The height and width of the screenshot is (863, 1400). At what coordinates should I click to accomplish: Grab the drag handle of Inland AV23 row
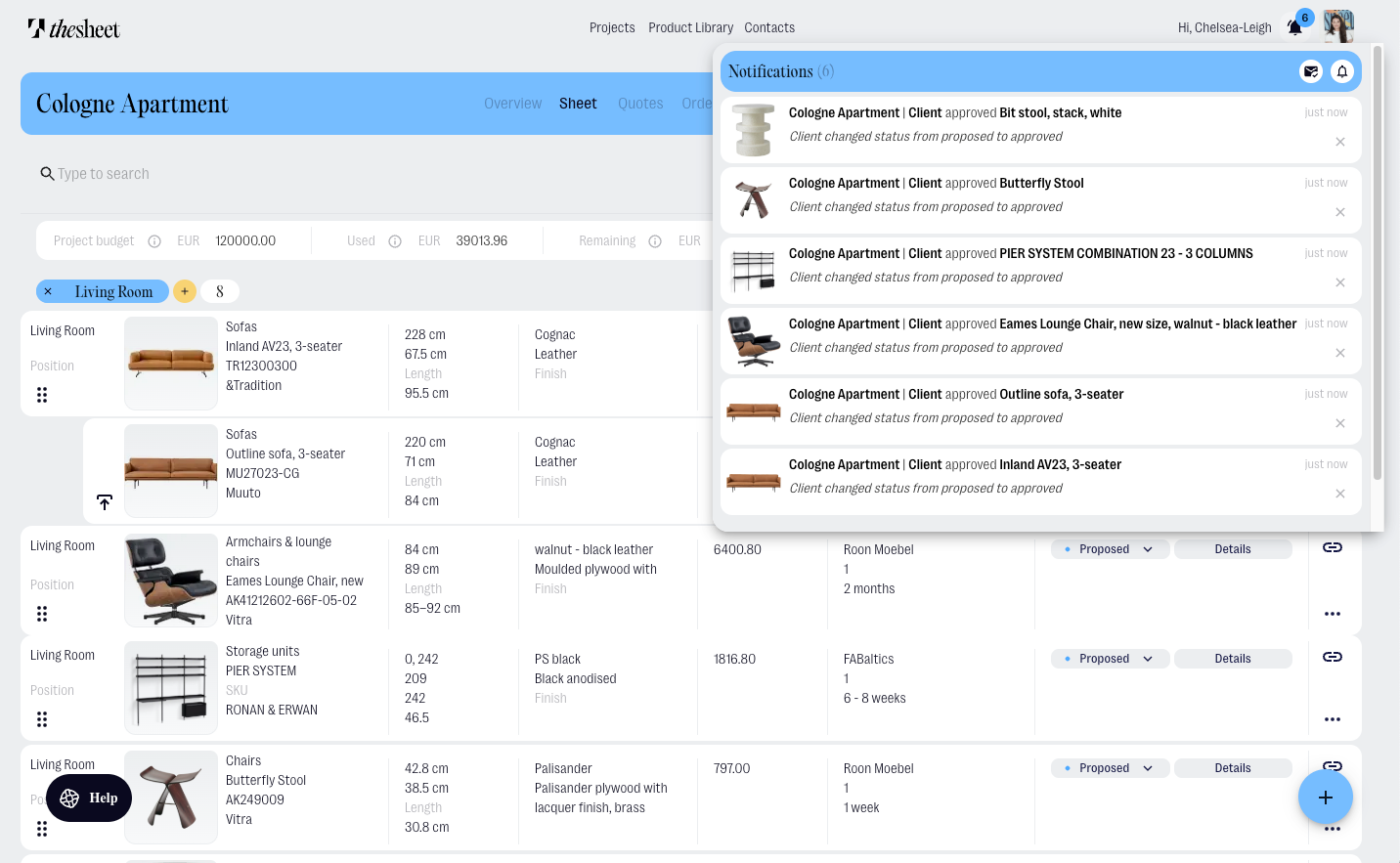(x=42, y=395)
